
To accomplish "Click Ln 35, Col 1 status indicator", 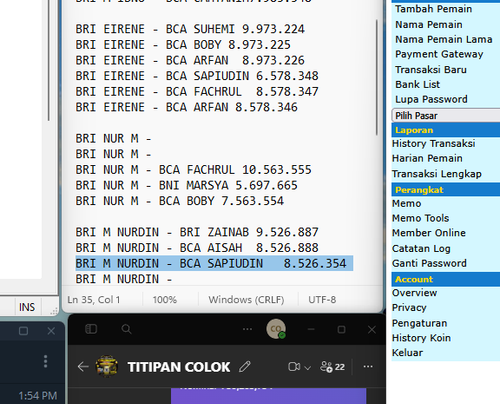I will click(x=94, y=300).
